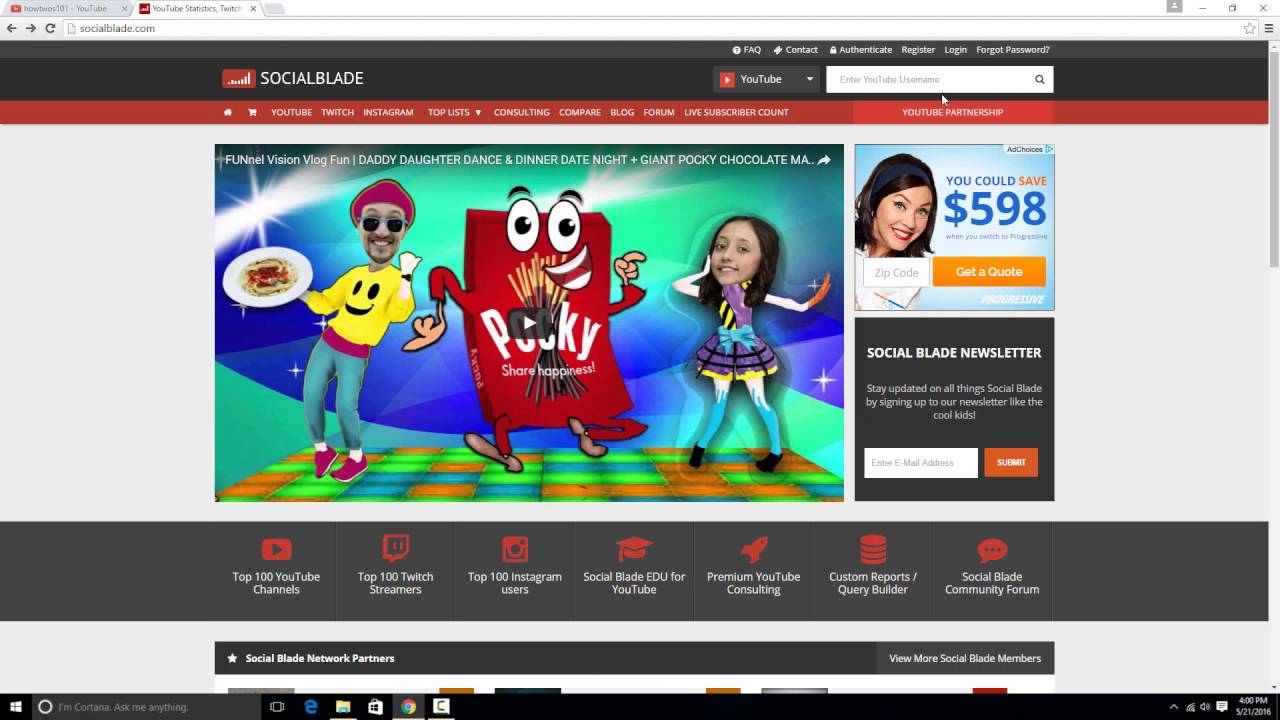Open YOUTUBE nav menu item

click(x=291, y=112)
